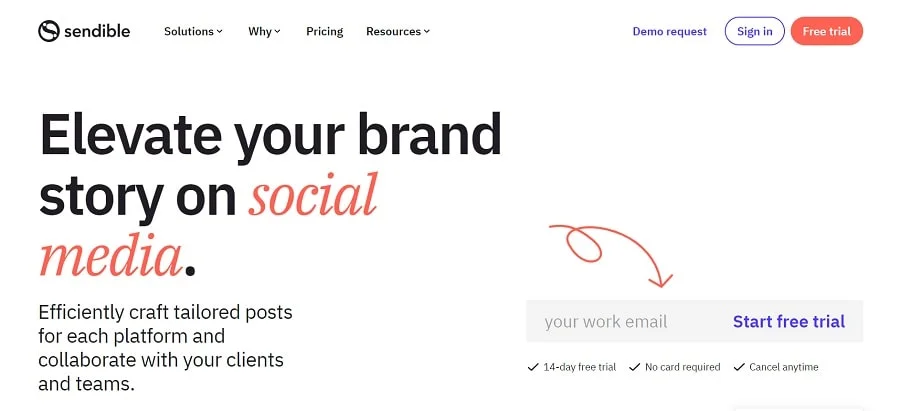
Task: Click the checkmark beside 14-day free trial
Action: pos(533,367)
